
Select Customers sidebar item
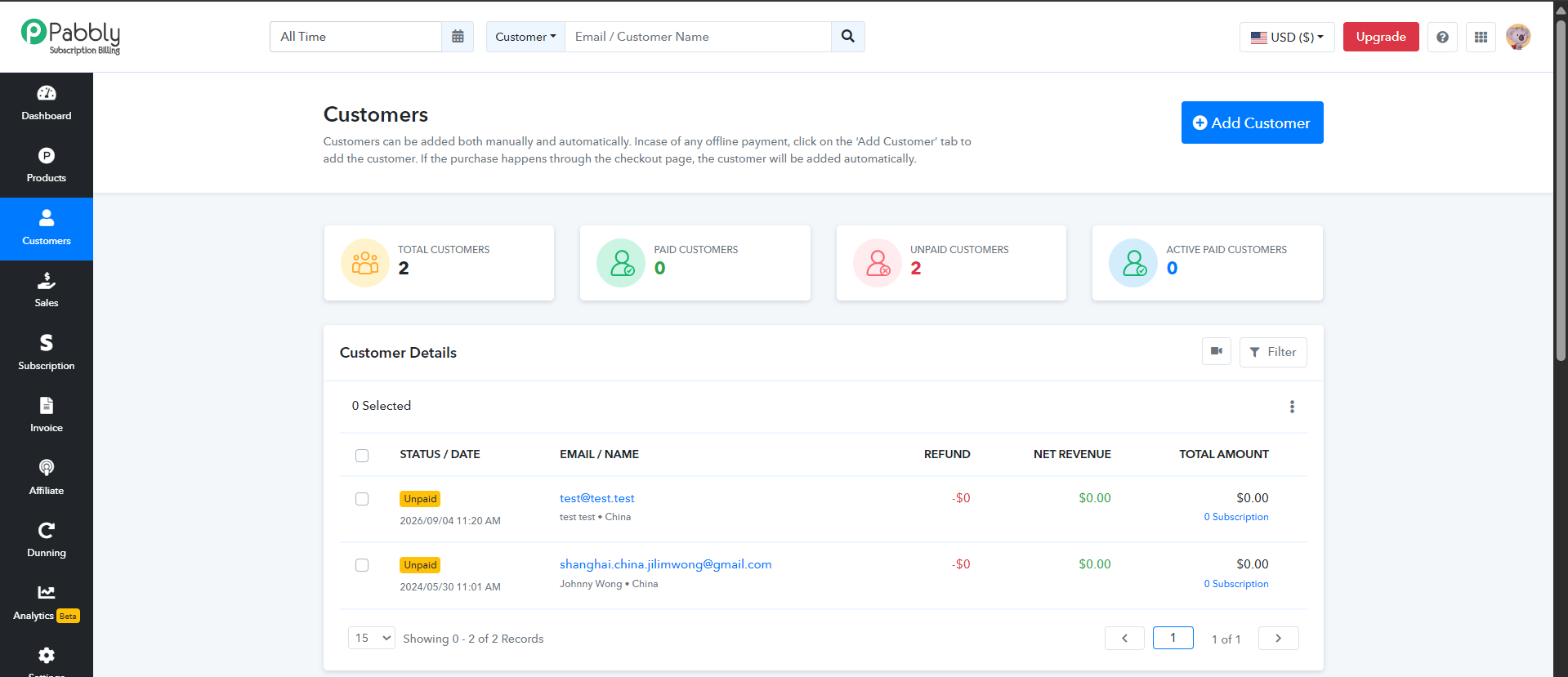(47, 229)
